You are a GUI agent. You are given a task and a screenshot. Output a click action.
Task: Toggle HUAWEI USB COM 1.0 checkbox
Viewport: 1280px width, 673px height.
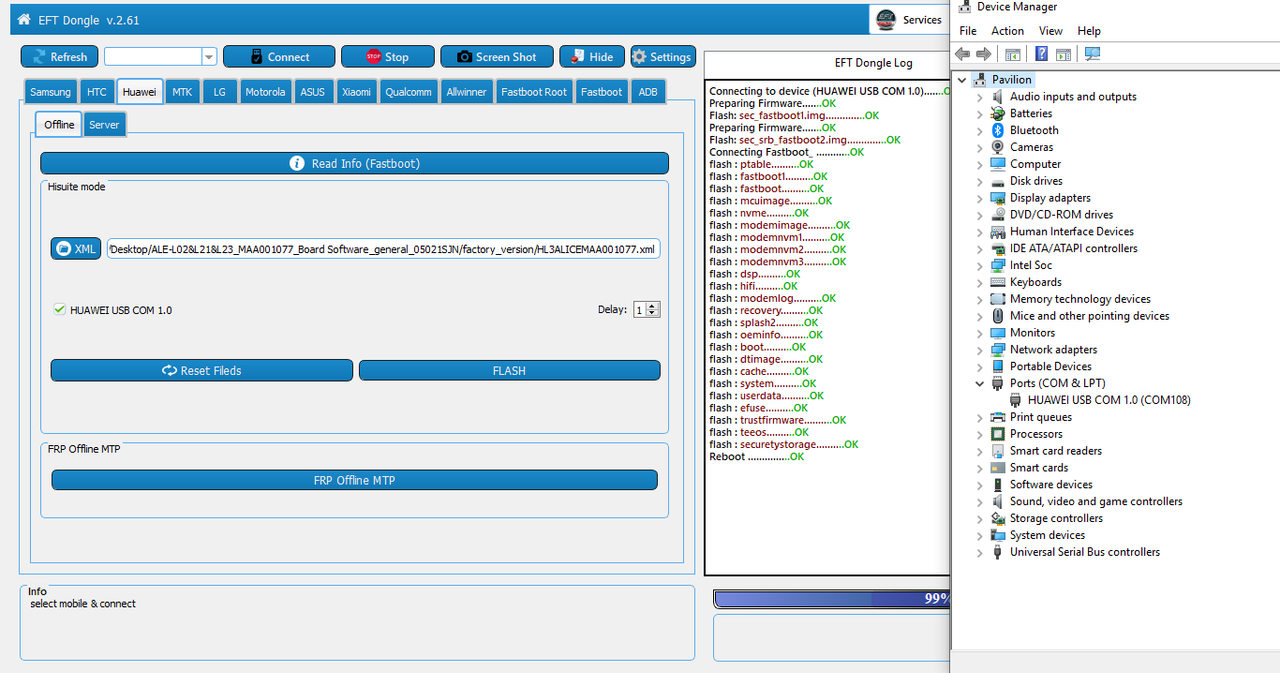tap(60, 310)
